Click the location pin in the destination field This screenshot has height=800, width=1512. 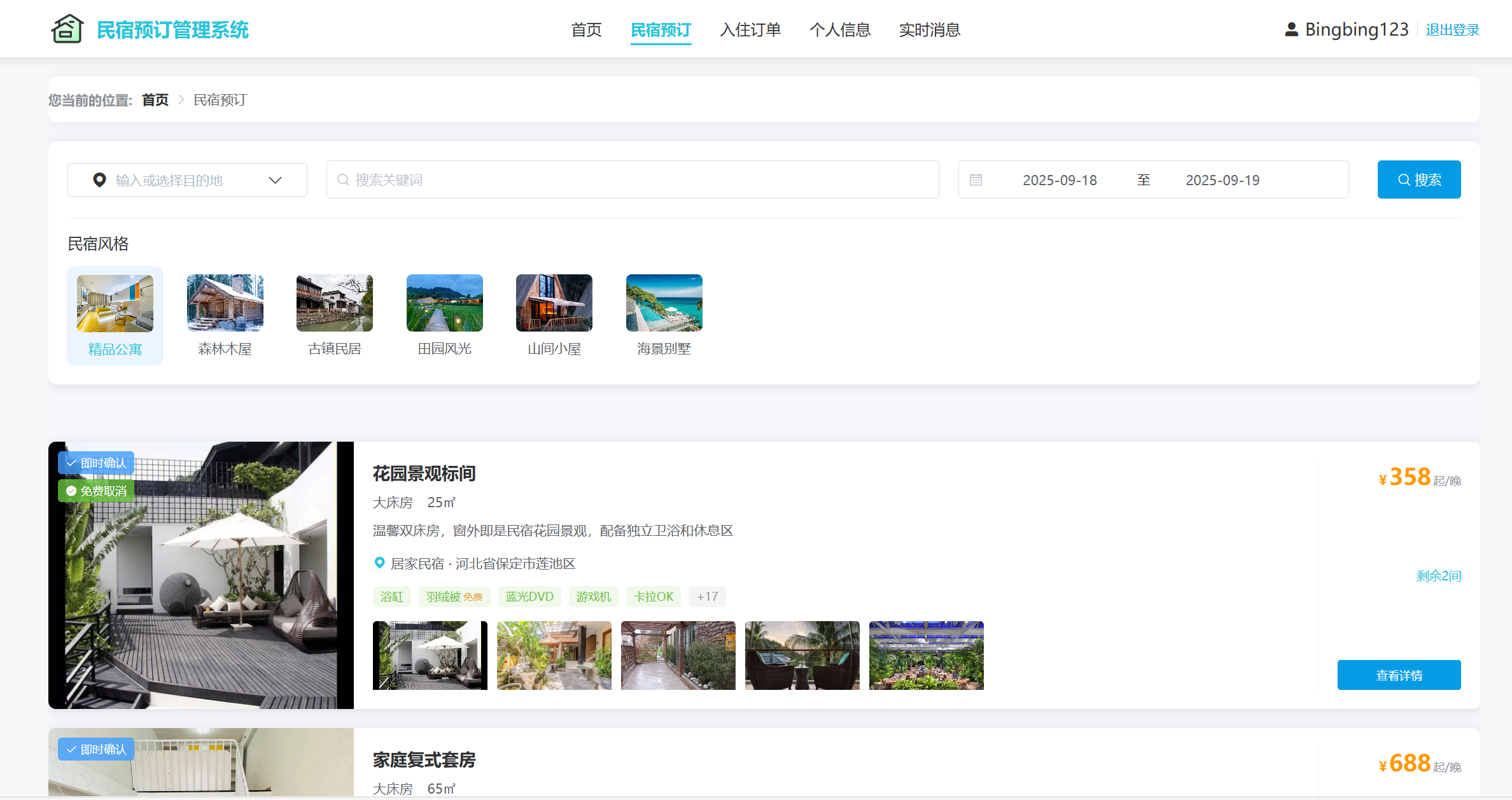pos(99,180)
